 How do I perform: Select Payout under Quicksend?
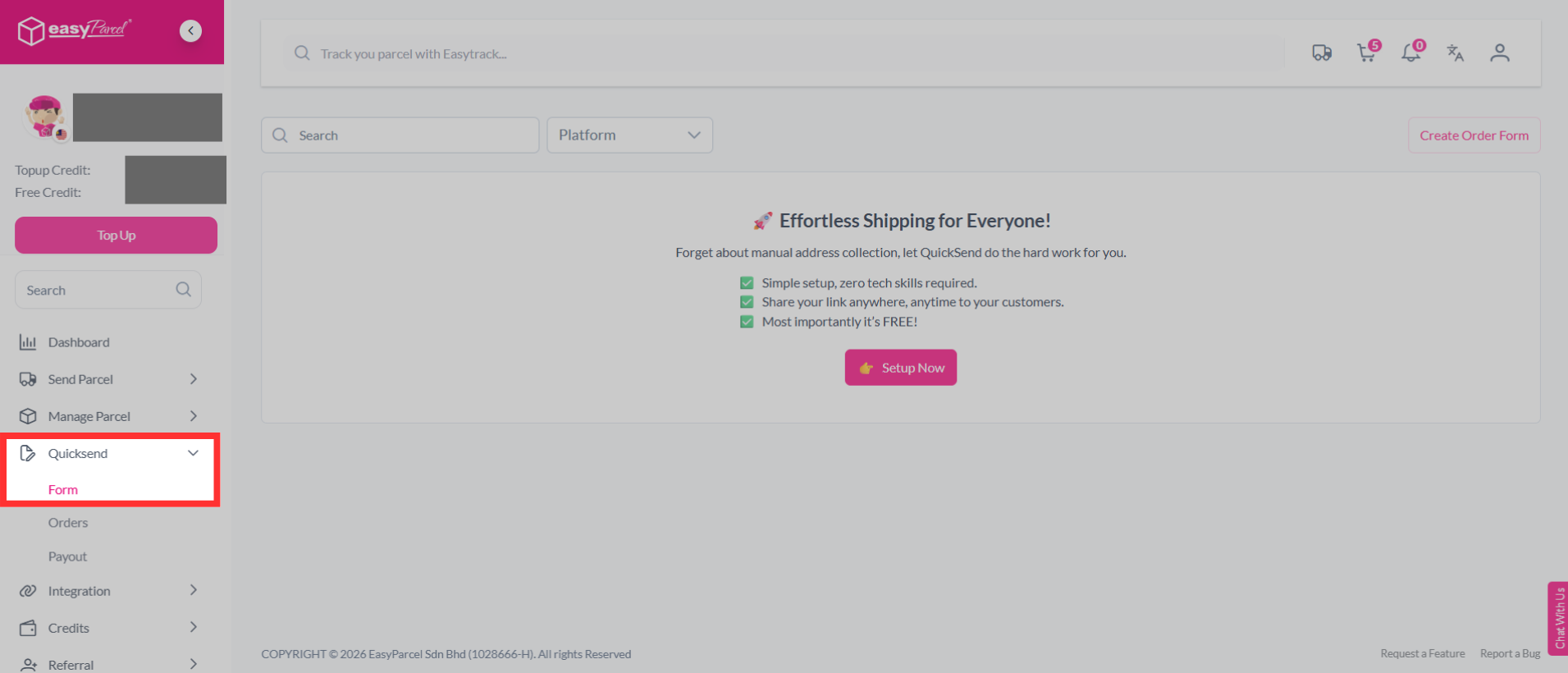point(67,556)
